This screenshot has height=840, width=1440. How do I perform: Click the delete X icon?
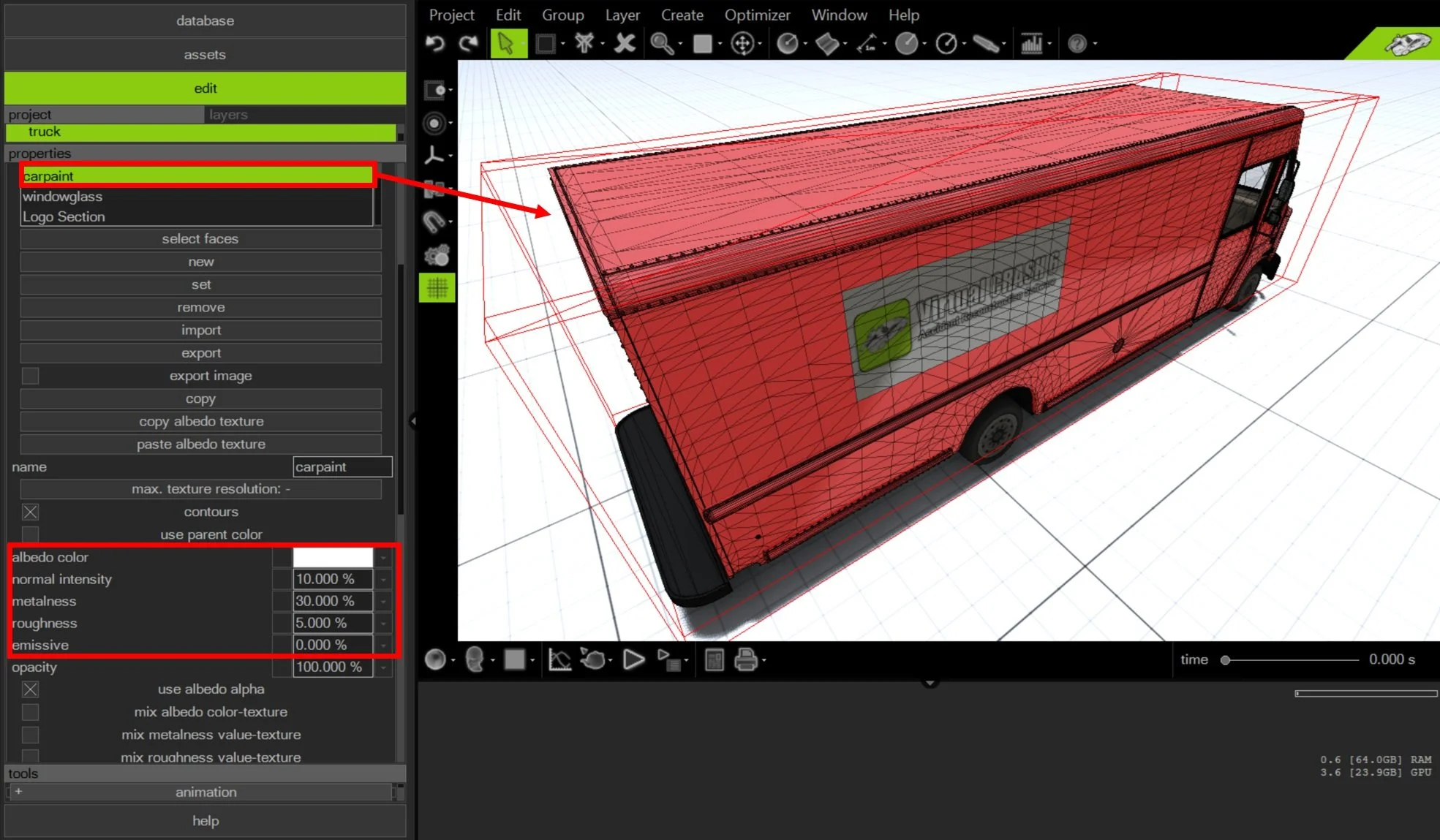click(625, 44)
